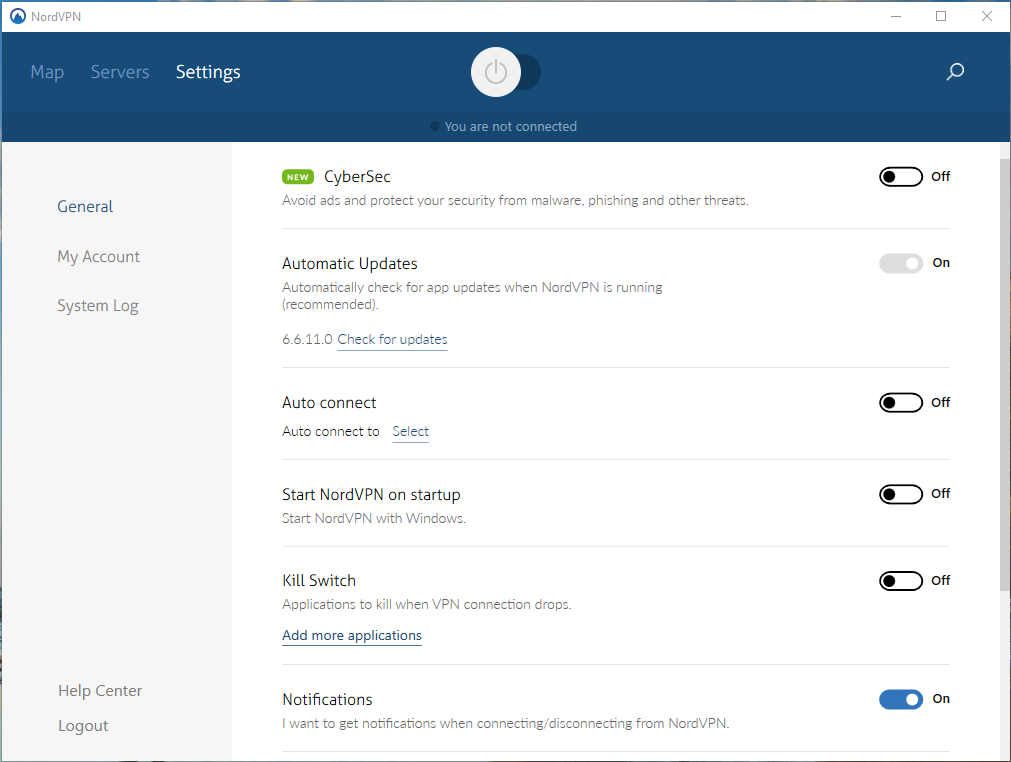Viewport: 1011px width, 762px height.
Task: Click Add more applications link
Action: [x=352, y=636]
